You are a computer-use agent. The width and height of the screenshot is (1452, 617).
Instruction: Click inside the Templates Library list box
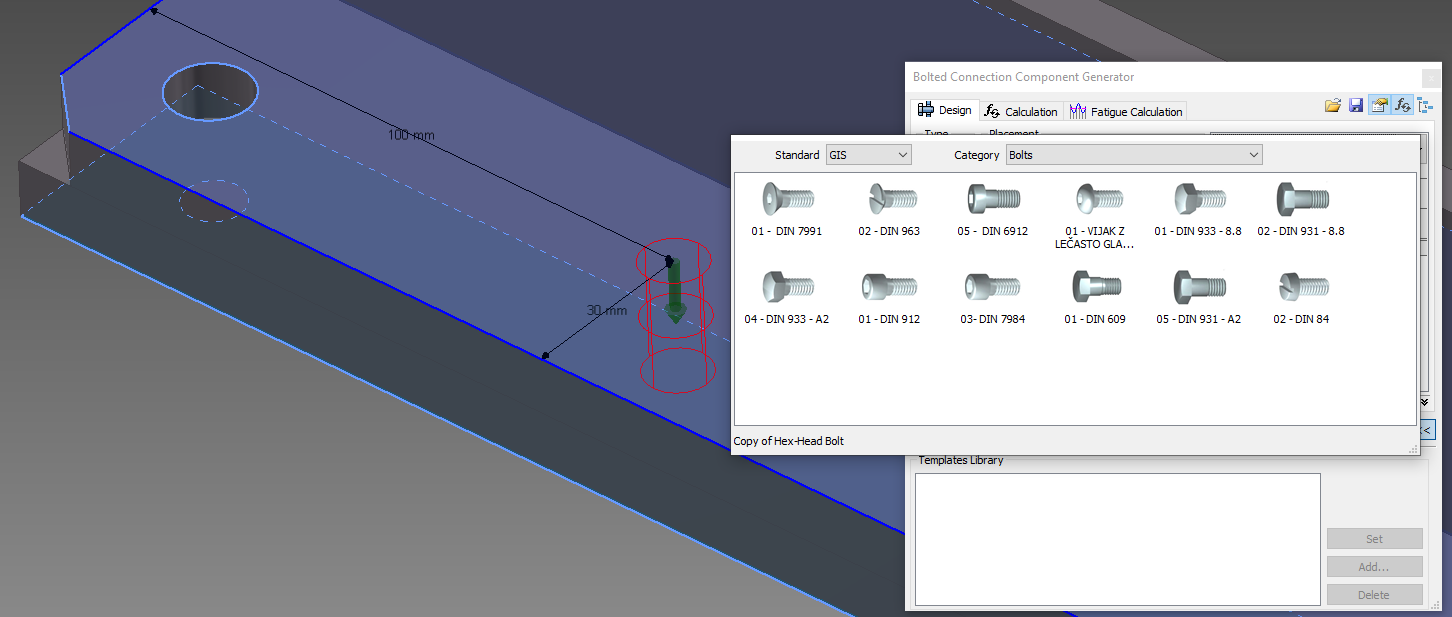coord(1117,539)
